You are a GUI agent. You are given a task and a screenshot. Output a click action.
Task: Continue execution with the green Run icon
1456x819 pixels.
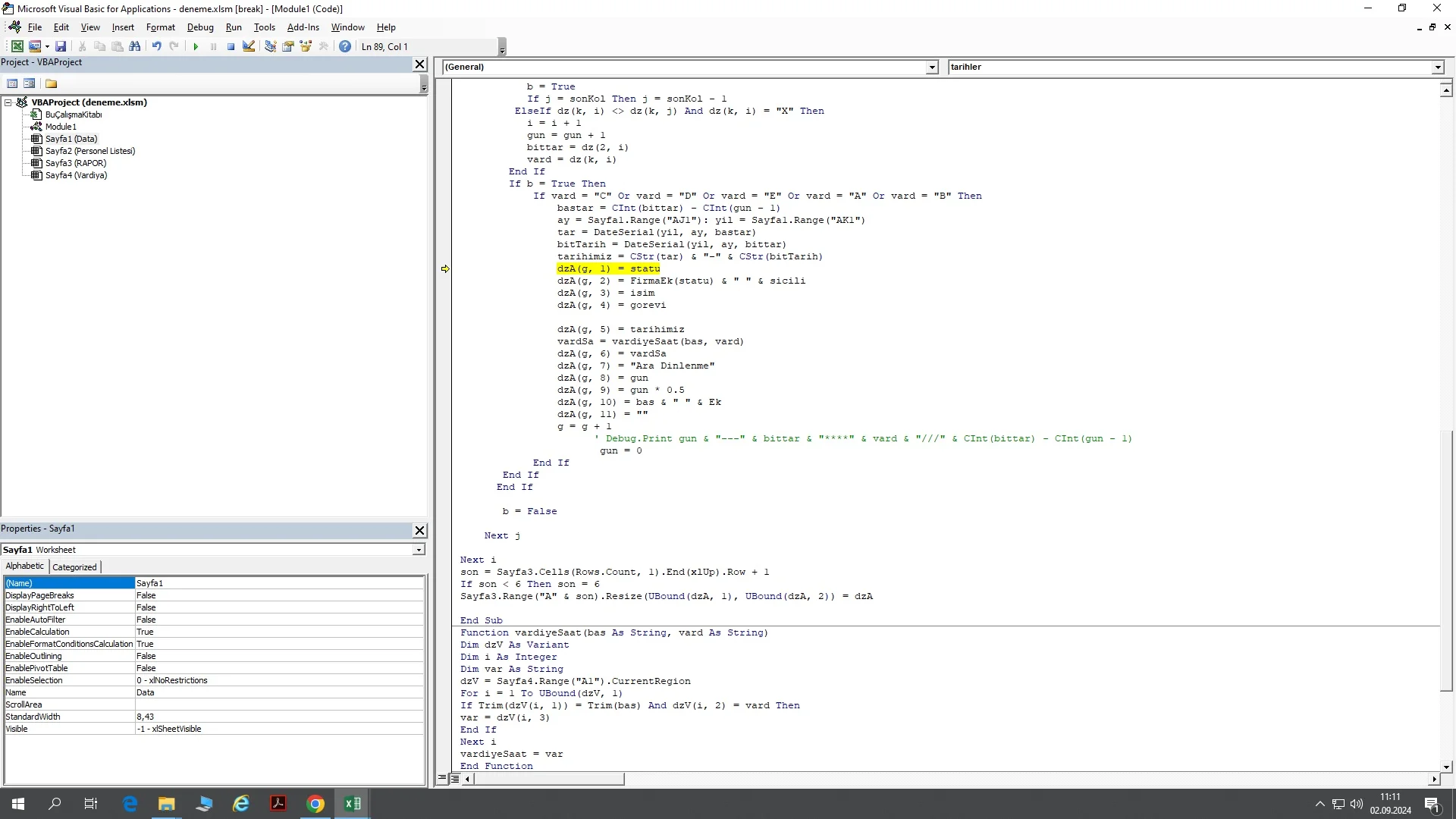[x=196, y=46]
